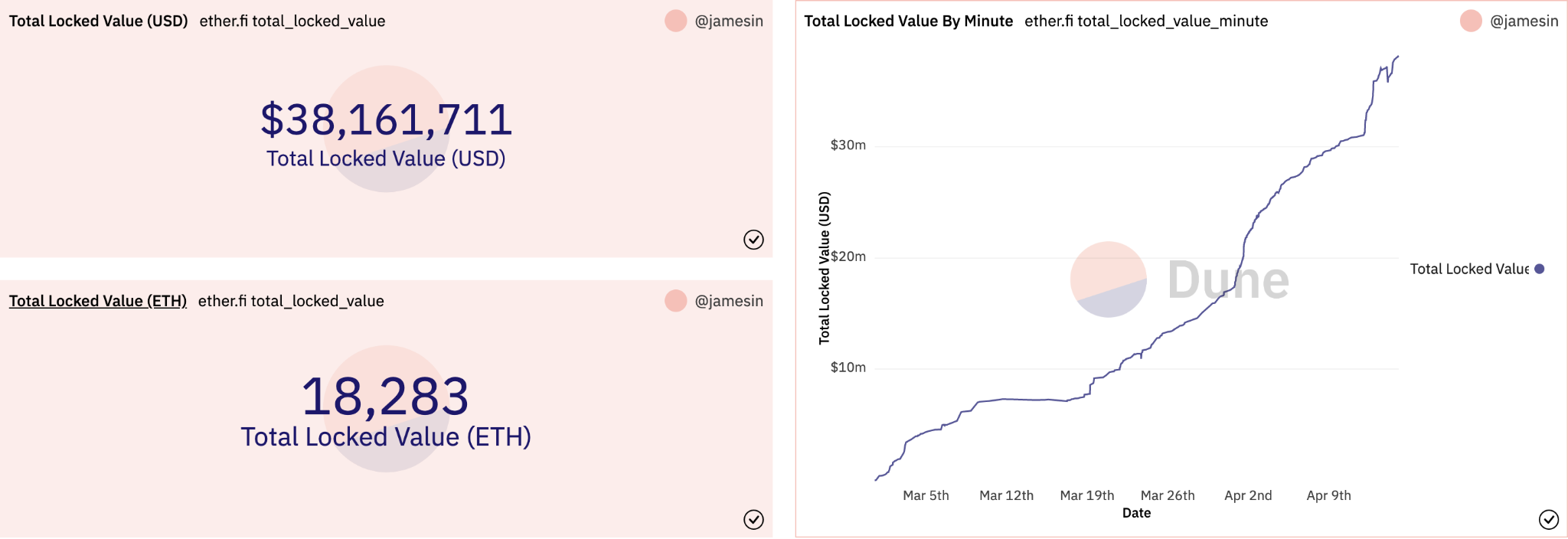Click verified checkmark on ETH value panel
This screenshot has width=1568, height=539.
753,520
